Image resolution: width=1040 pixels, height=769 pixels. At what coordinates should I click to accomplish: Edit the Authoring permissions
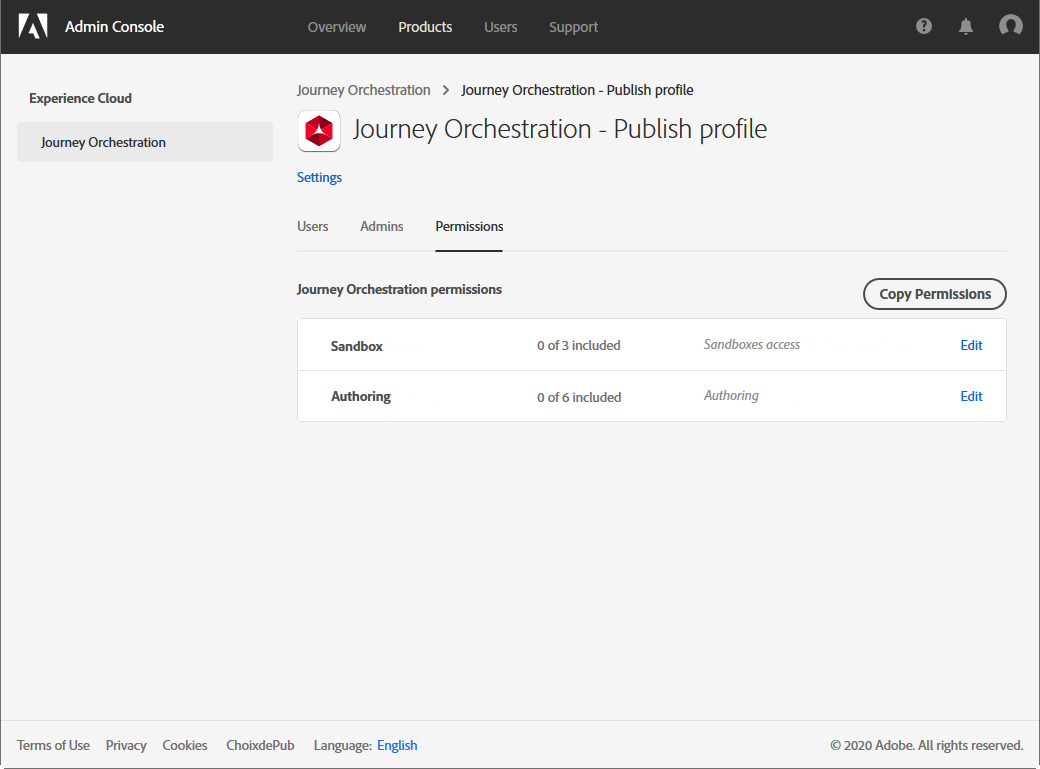971,396
